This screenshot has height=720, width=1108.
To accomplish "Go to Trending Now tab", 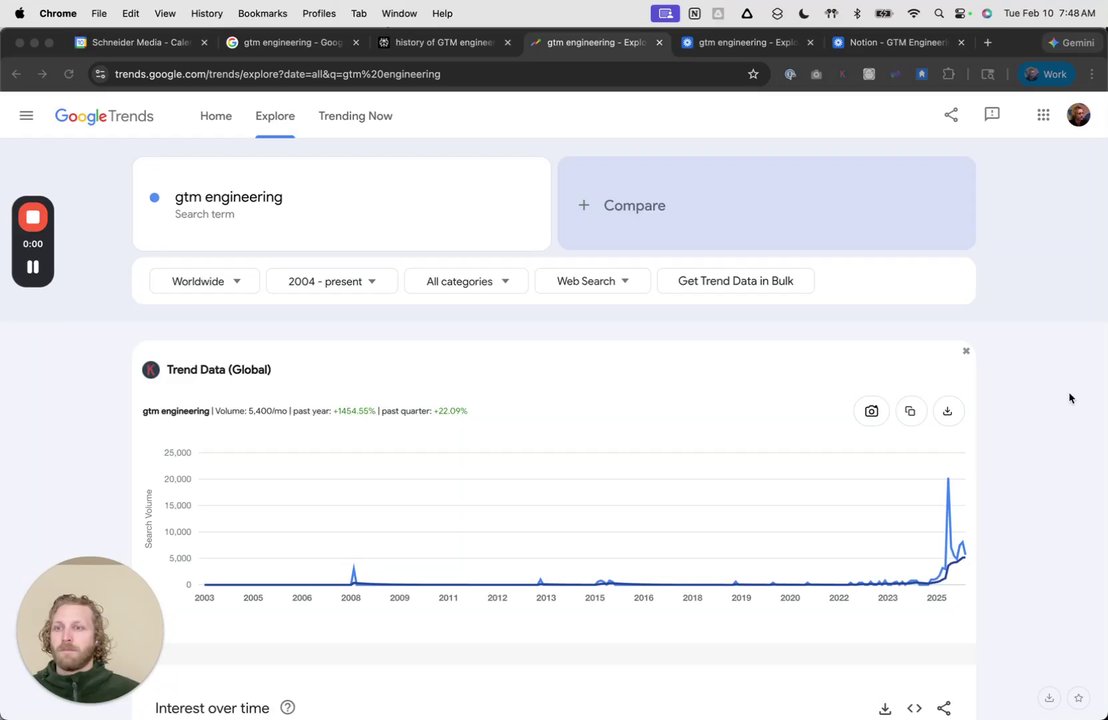I will [x=355, y=116].
